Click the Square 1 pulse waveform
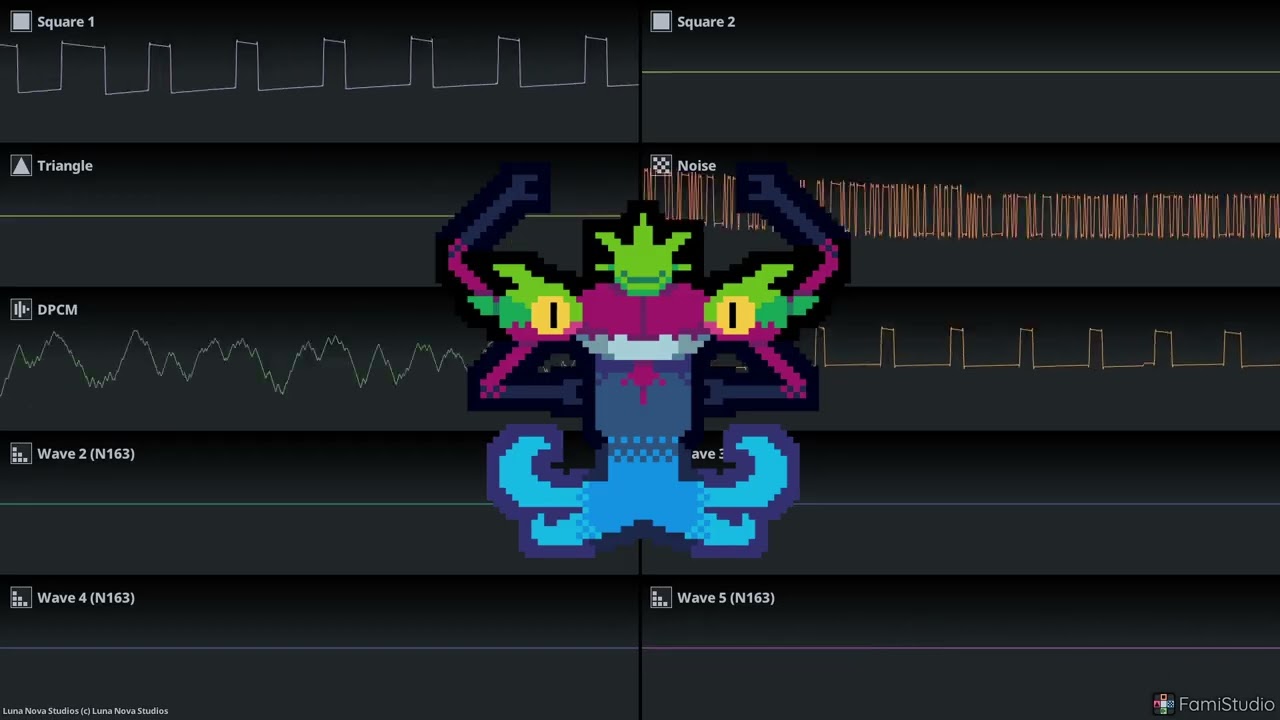1280x720 pixels. (x=320, y=65)
